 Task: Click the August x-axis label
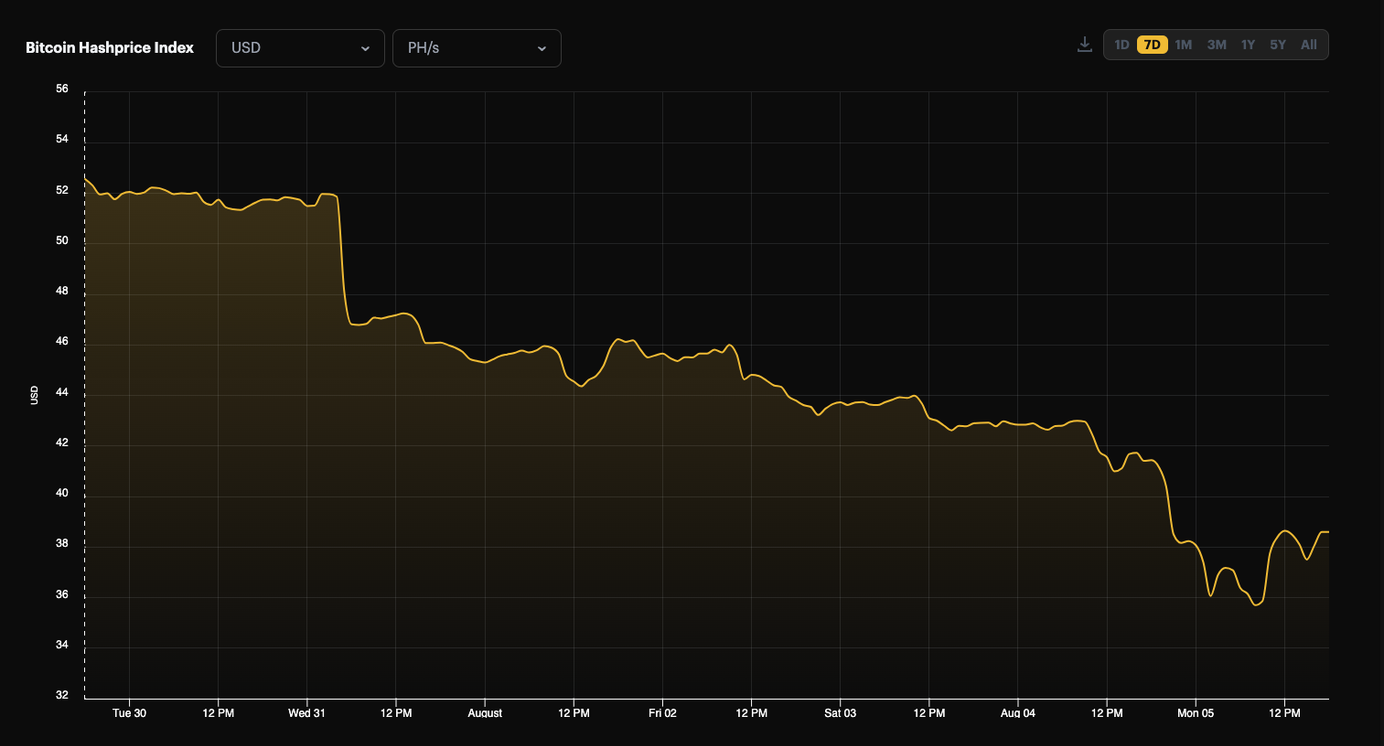[485, 713]
